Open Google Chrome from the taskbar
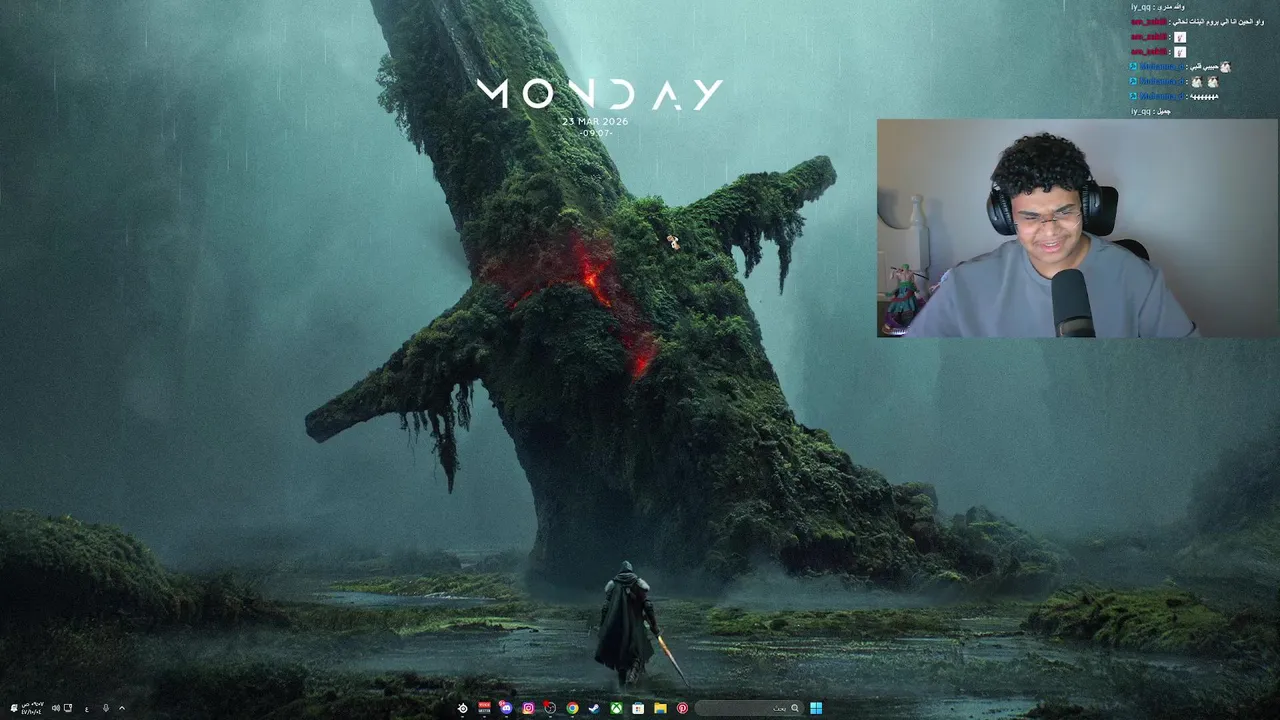 click(572, 708)
